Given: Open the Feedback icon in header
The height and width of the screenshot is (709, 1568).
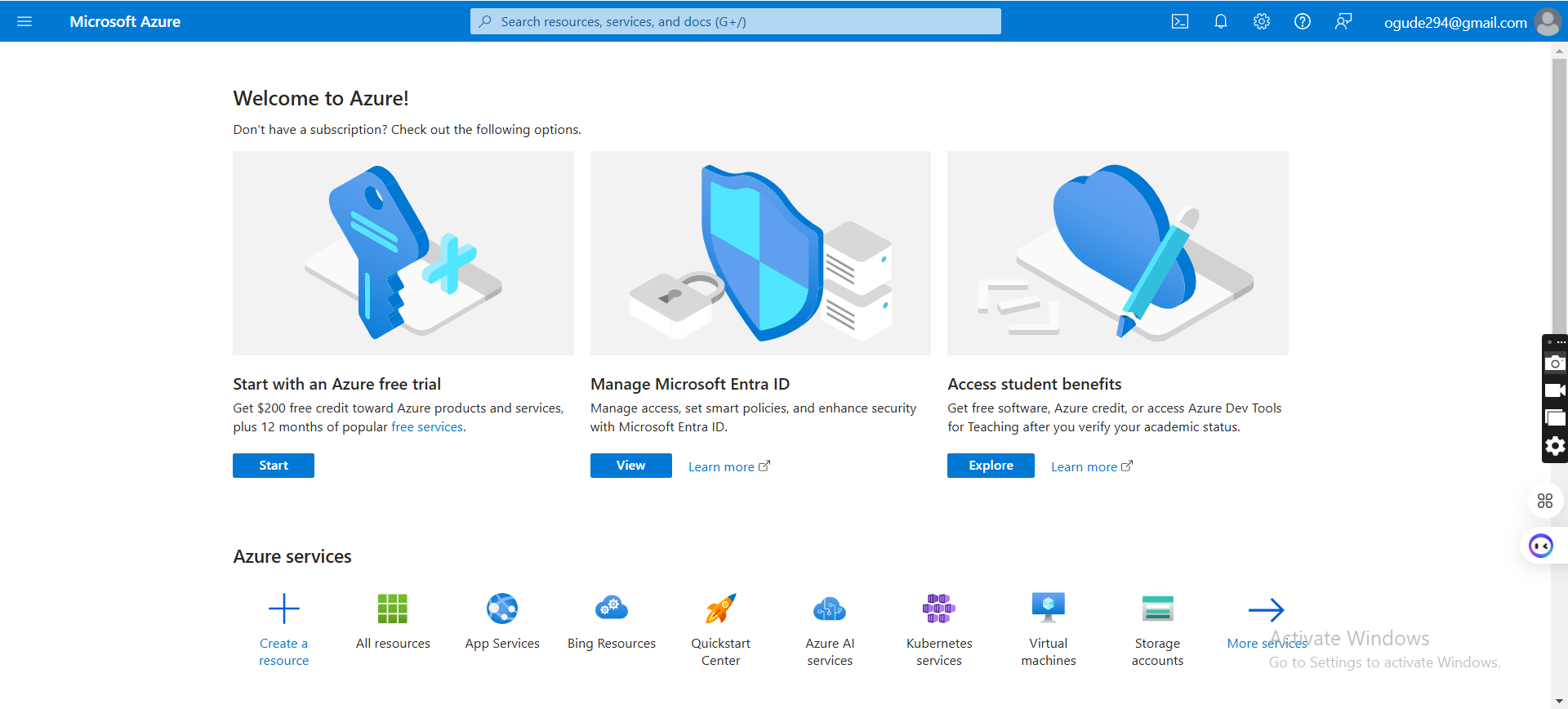Looking at the screenshot, I should 1343,21.
